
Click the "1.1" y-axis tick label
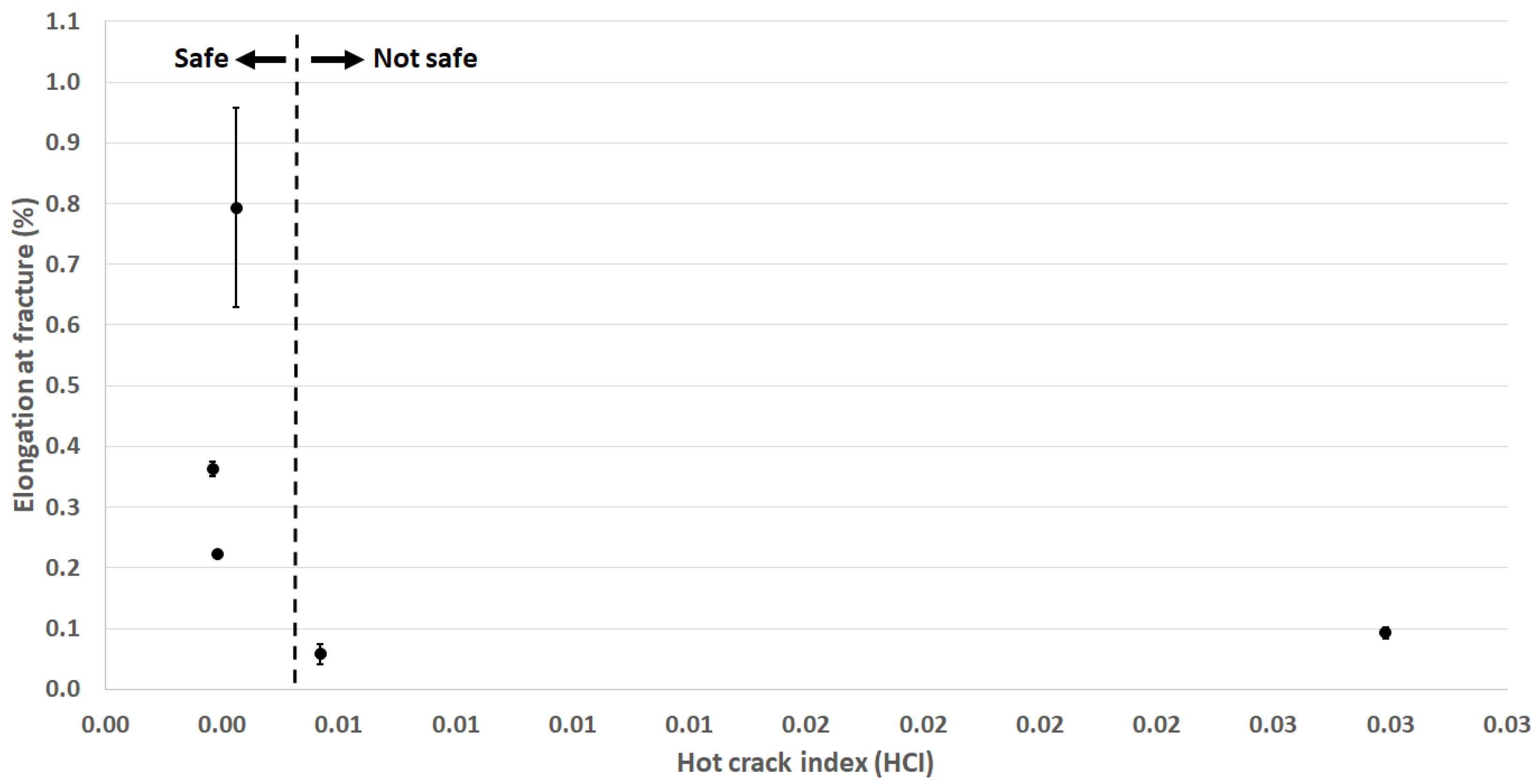[x=63, y=22]
